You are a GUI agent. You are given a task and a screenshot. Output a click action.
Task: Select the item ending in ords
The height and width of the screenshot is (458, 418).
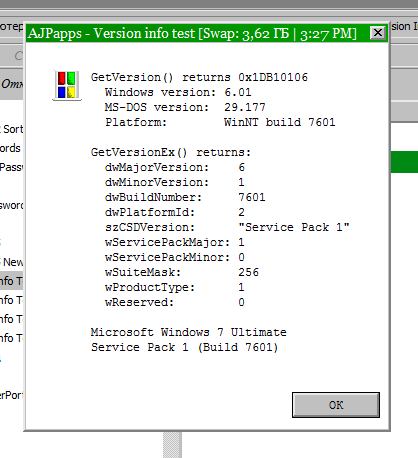pyautogui.click(x=10, y=148)
